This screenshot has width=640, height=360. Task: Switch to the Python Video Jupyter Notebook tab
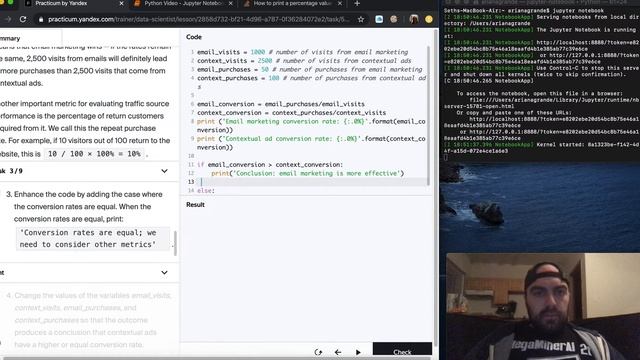point(184,4)
